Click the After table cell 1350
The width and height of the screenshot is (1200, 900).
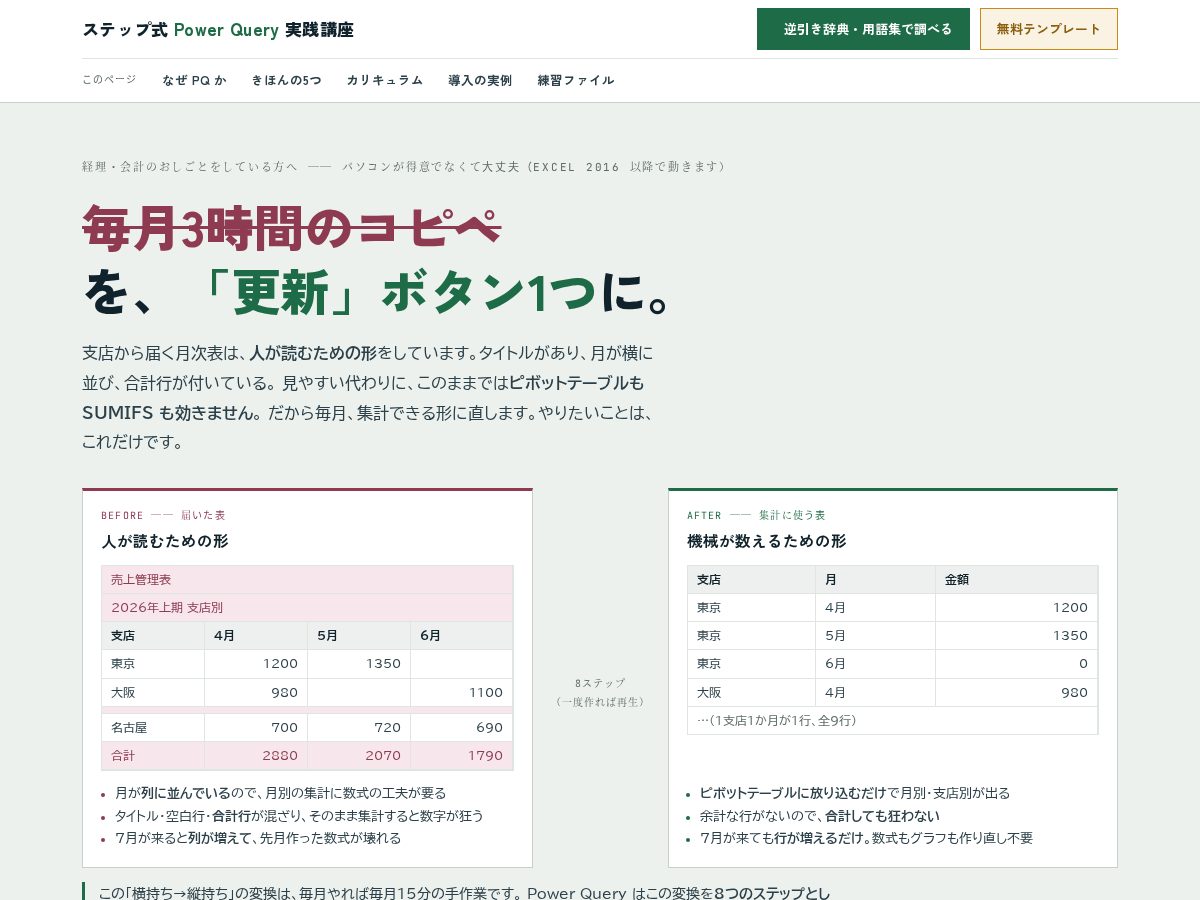[x=1016, y=636]
